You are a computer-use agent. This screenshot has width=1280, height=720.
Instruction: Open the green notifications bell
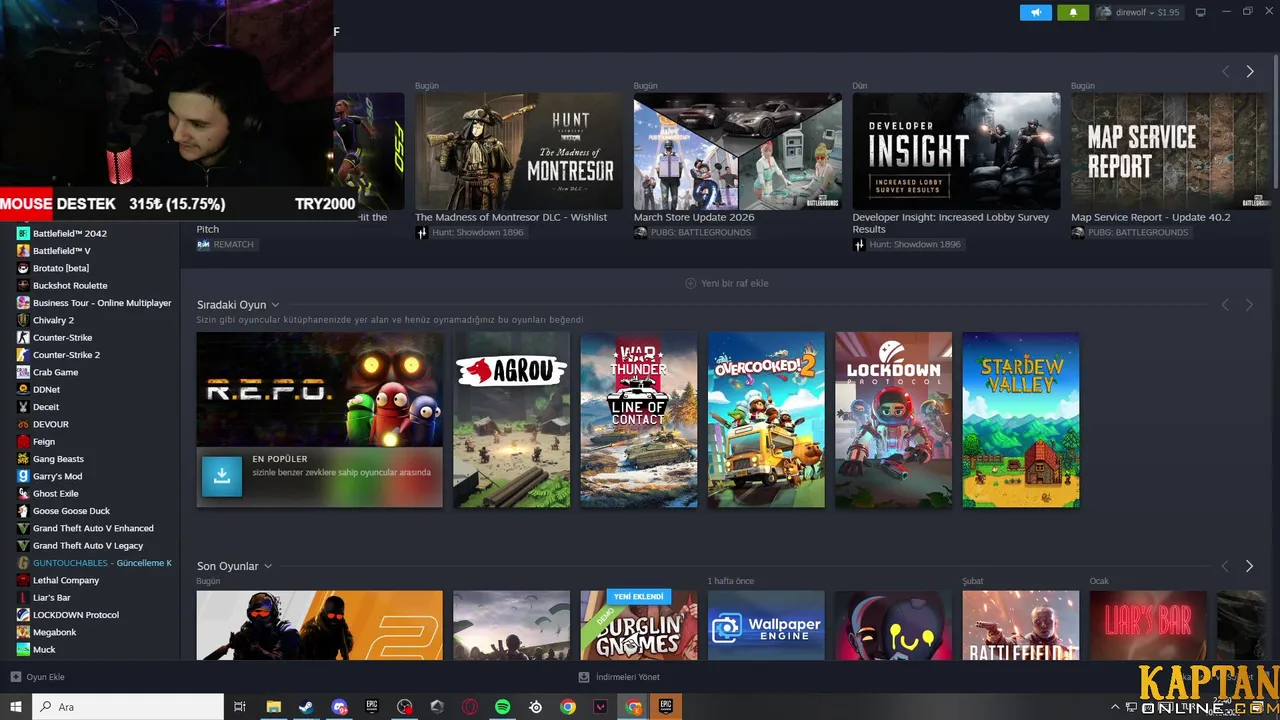[x=1073, y=12]
